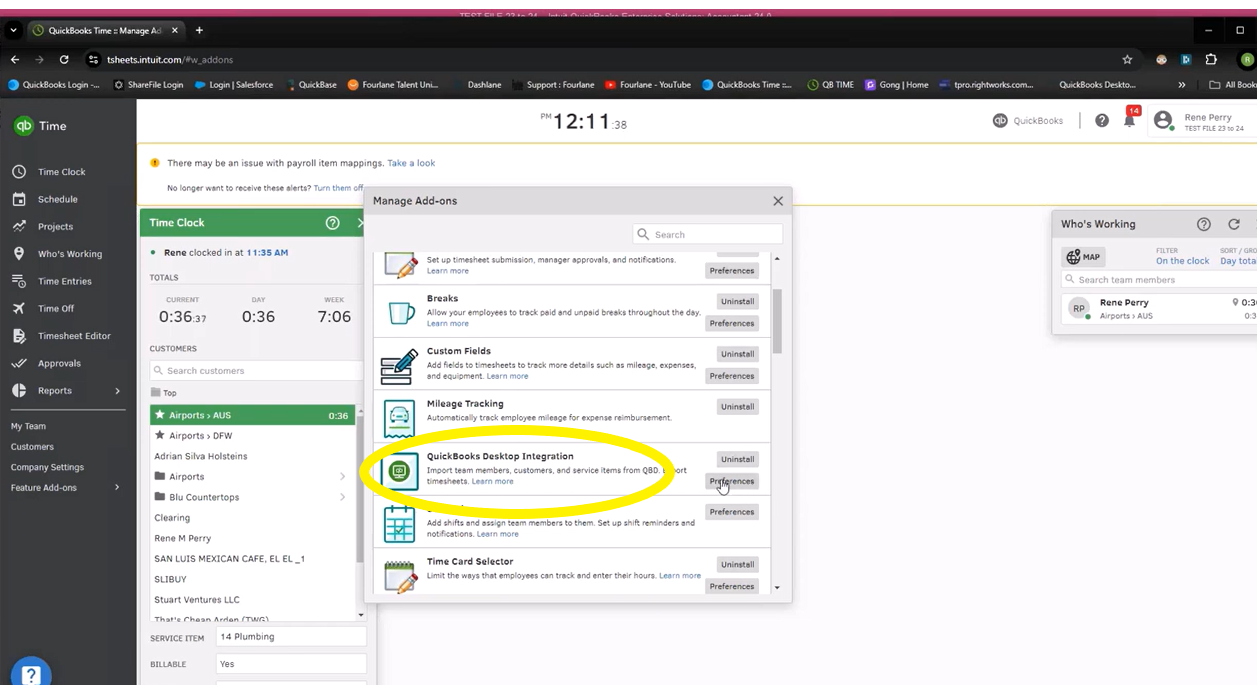1257x685 pixels.
Task: Go to Approvals in the sidebar
Action: pos(59,364)
